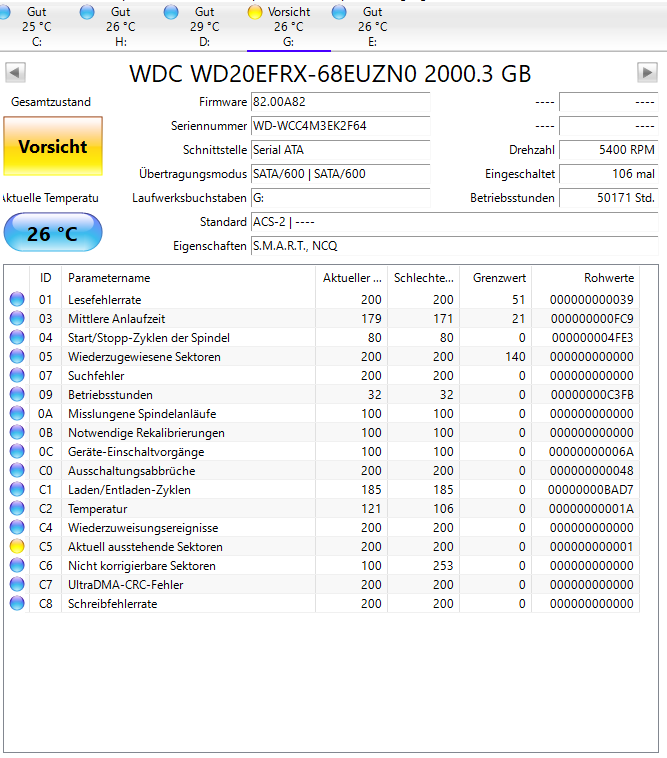This screenshot has width=667, height=758.
Task: Go to previous disk with left arrow
Action: [15, 73]
